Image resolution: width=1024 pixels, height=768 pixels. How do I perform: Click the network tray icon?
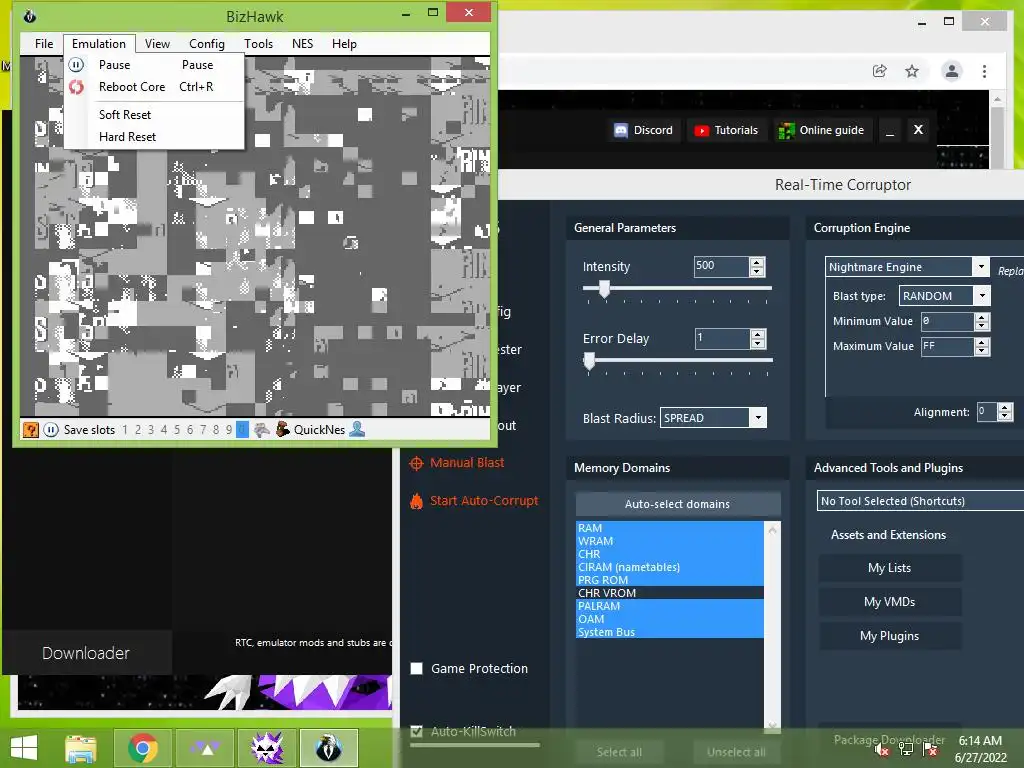click(x=906, y=749)
